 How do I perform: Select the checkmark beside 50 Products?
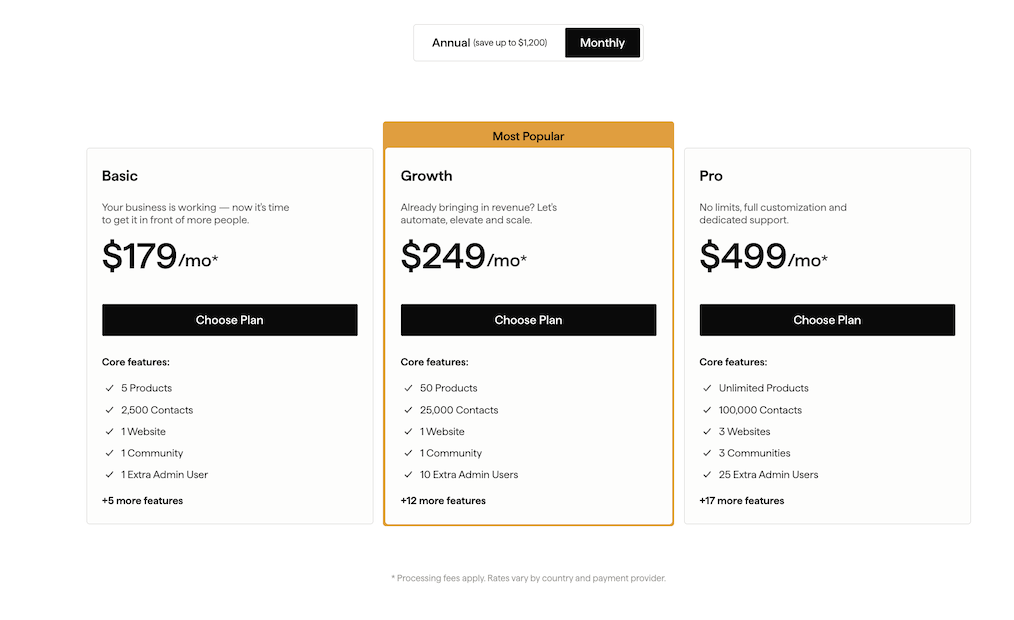(x=408, y=388)
